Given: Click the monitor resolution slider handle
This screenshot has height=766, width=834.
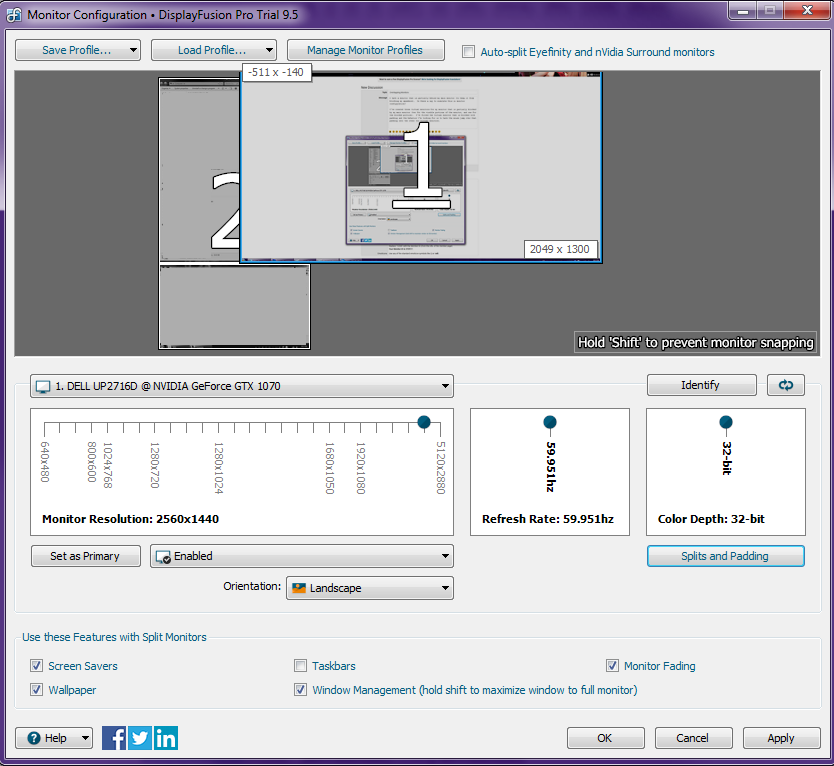Looking at the screenshot, I should pyautogui.click(x=424, y=422).
